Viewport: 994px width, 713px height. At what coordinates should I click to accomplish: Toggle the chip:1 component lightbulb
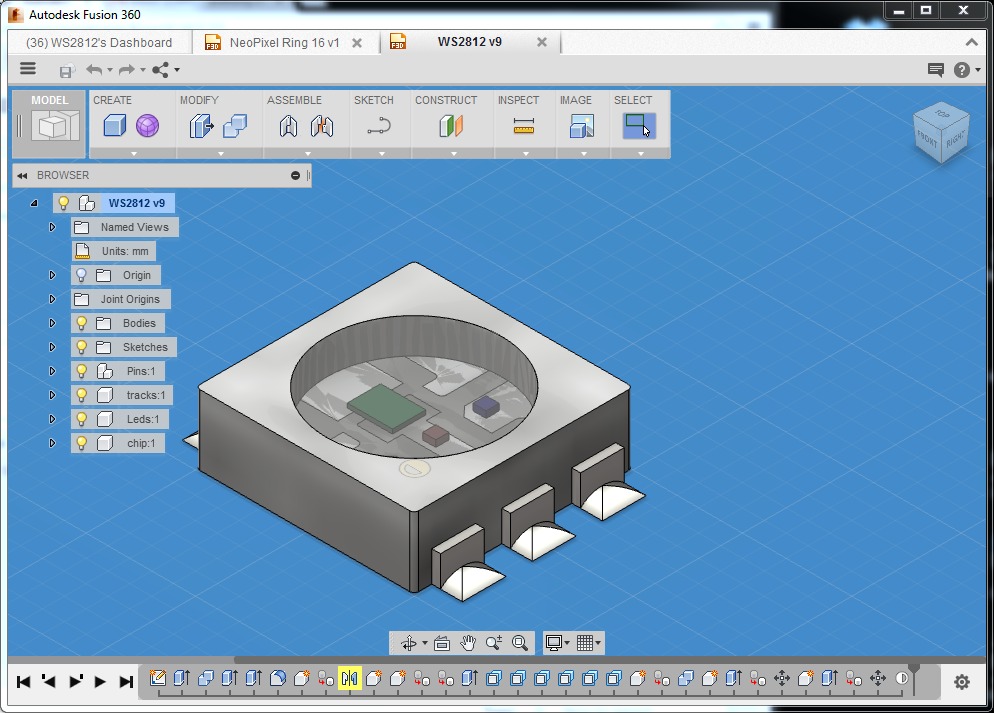[x=82, y=443]
